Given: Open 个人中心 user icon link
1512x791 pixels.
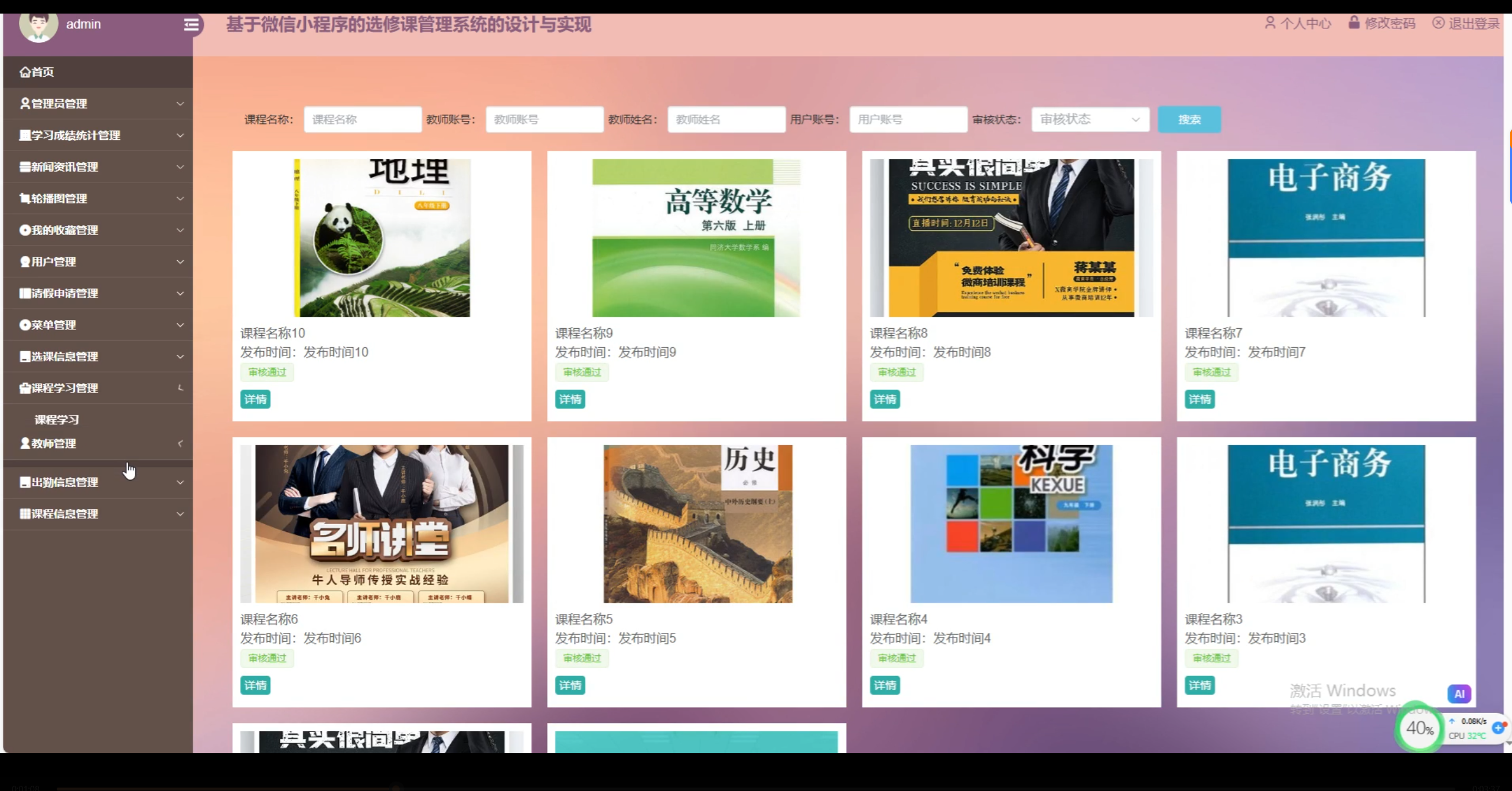Looking at the screenshot, I should pyautogui.click(x=1270, y=23).
